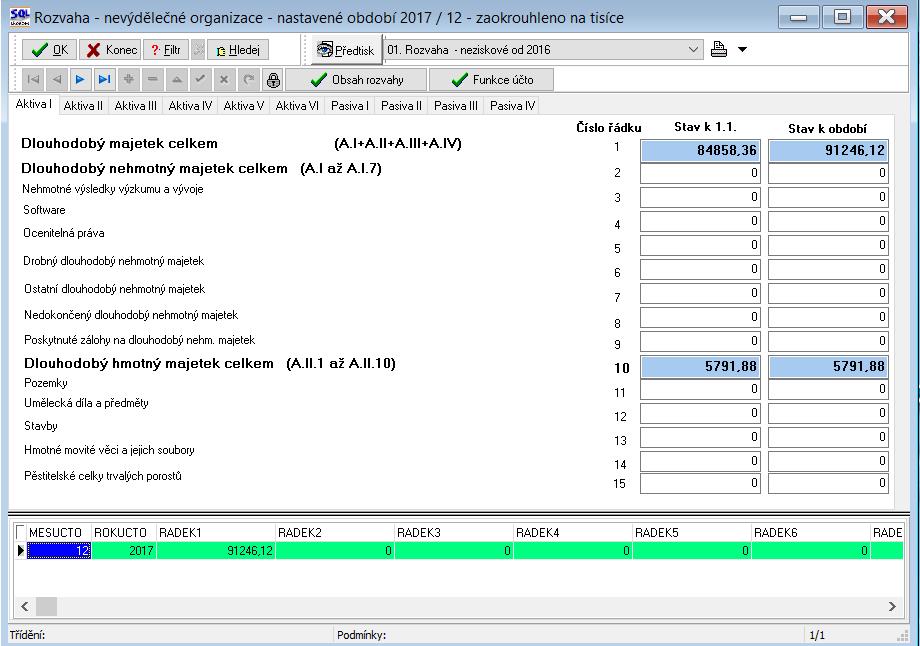Click row 10 'Stav k 1.1.' field 5791,88
This screenshot has width=920, height=646.
(700, 367)
